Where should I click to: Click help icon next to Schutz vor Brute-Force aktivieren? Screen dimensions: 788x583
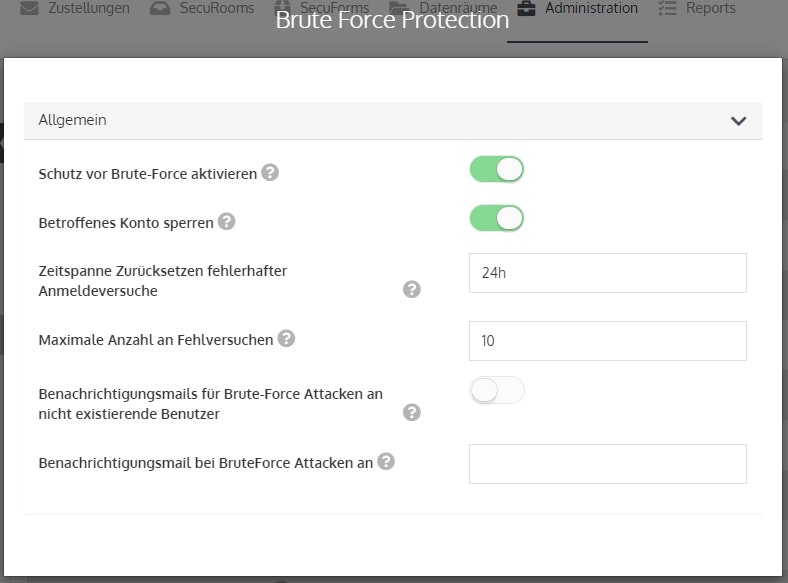[270, 172]
